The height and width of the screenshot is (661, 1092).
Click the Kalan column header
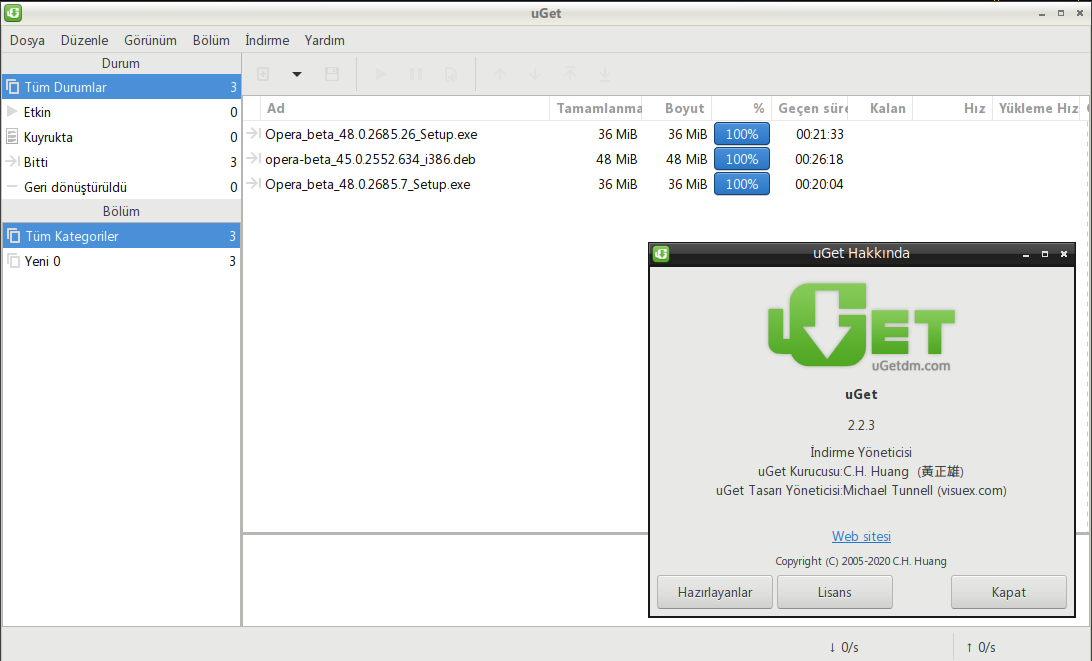pos(880,108)
